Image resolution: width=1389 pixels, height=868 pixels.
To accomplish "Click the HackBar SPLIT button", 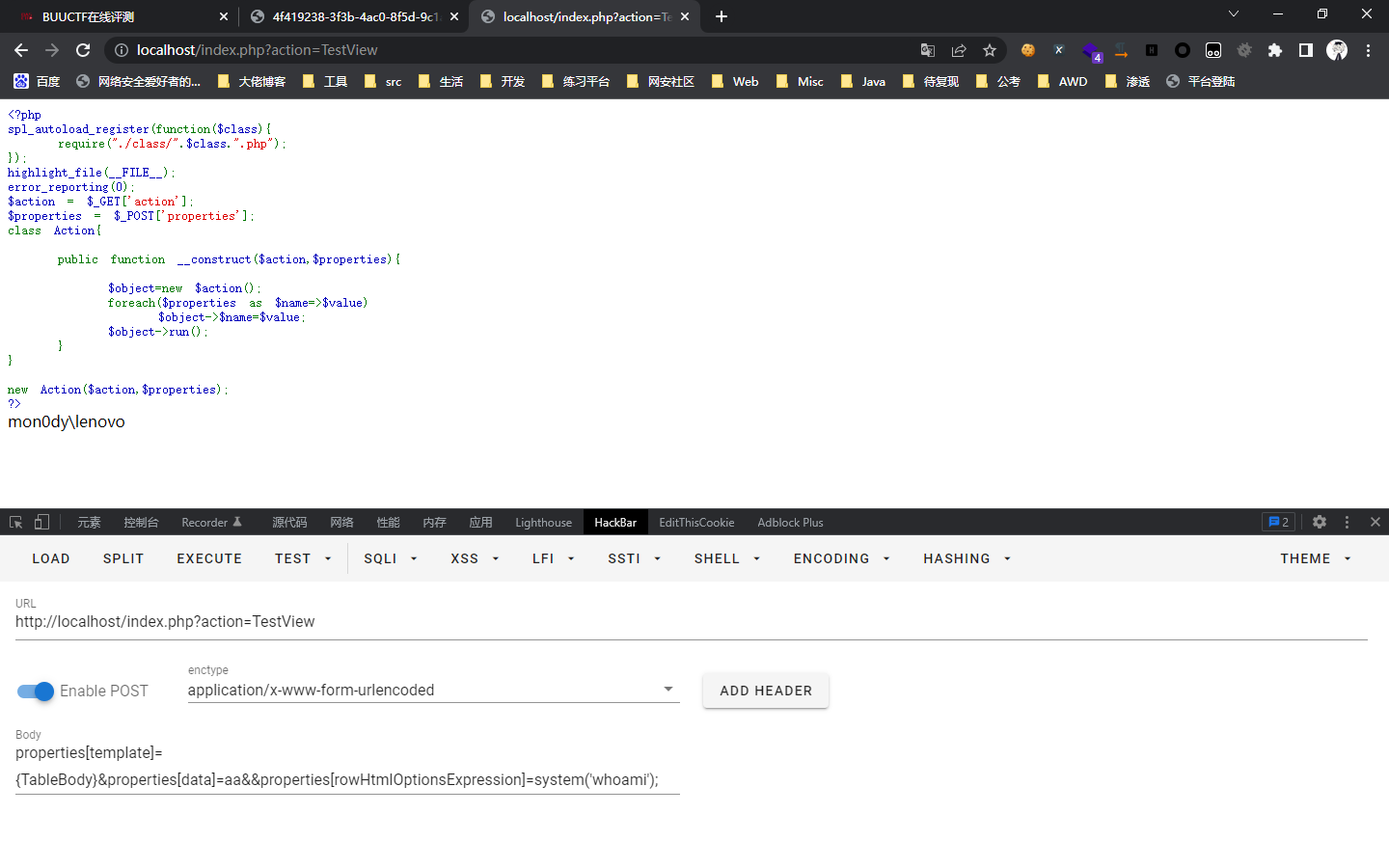I will (x=123, y=558).
